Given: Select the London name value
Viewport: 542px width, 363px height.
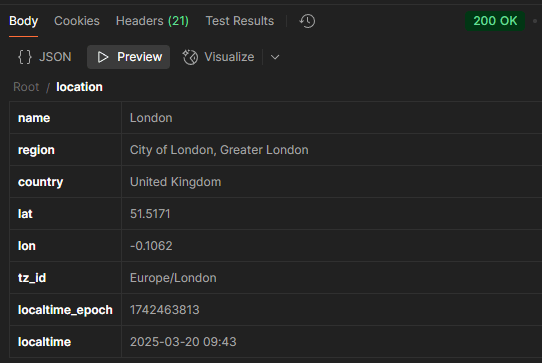Looking at the screenshot, I should [151, 118].
